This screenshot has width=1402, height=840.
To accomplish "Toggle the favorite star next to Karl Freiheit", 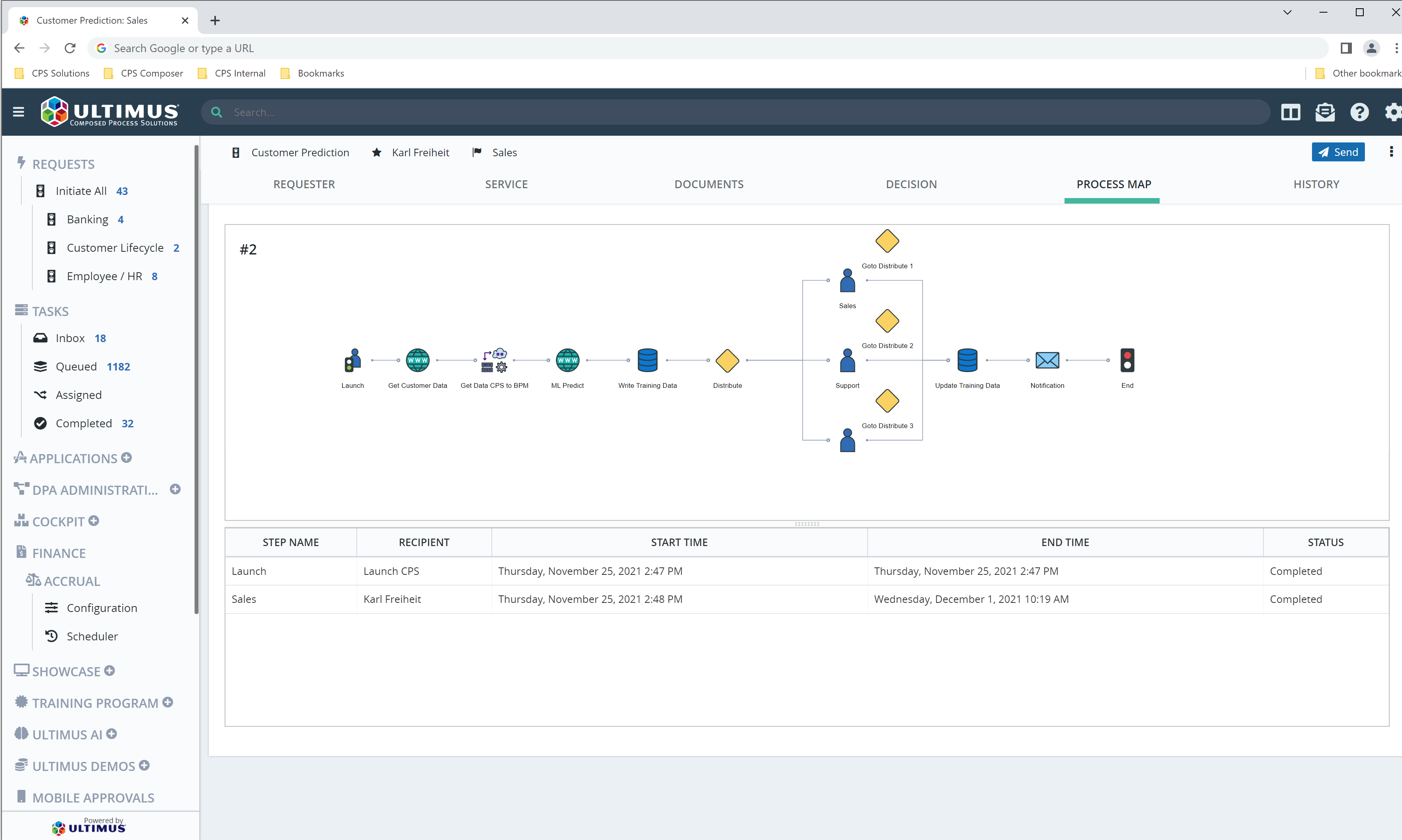I will click(377, 152).
